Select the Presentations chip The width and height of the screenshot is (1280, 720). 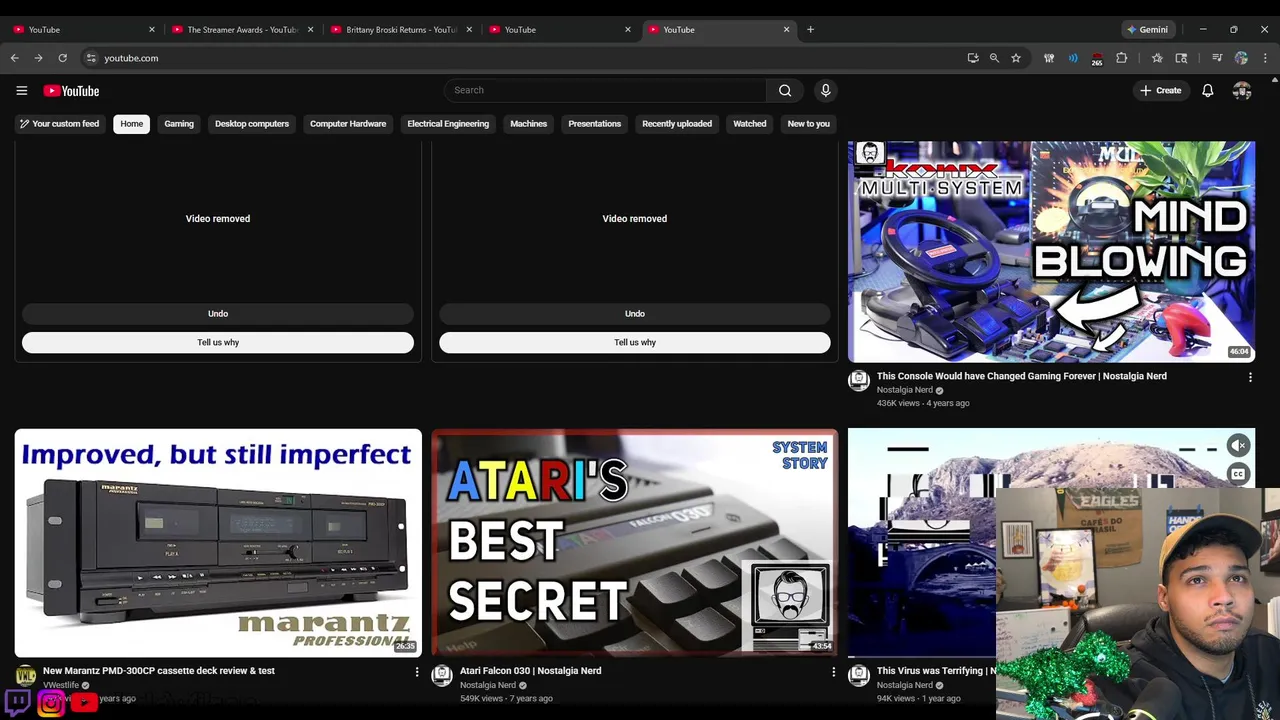coord(595,124)
